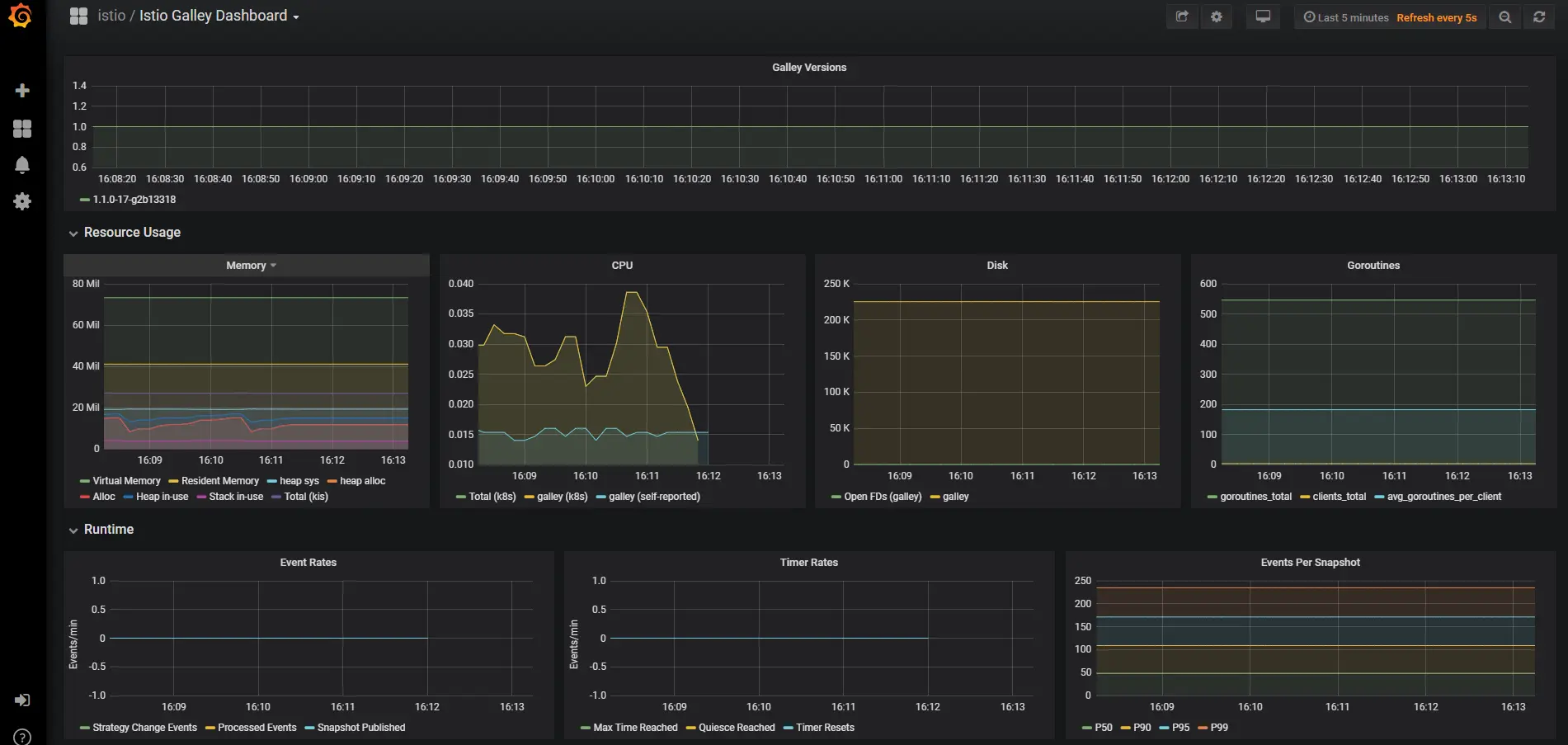Click the Refresh every 5s label
The height and width of the screenshot is (745, 1568).
point(1437,17)
